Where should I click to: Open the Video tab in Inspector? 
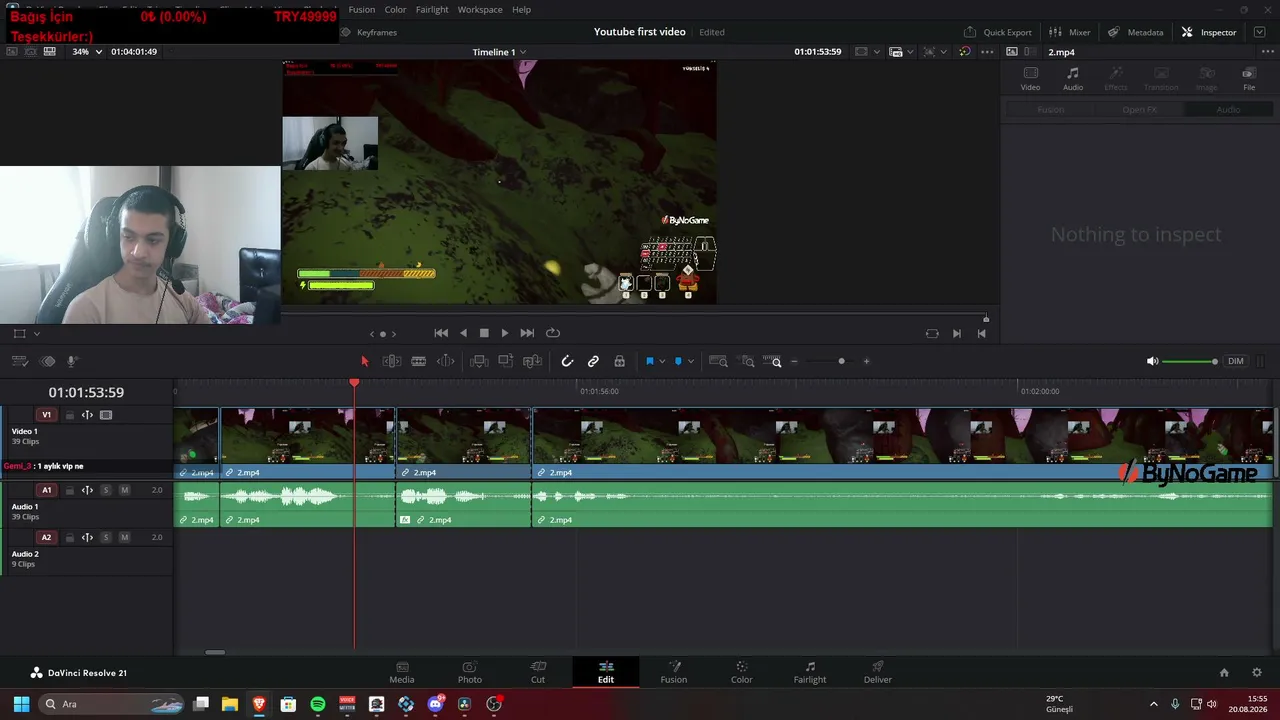tap(1030, 78)
